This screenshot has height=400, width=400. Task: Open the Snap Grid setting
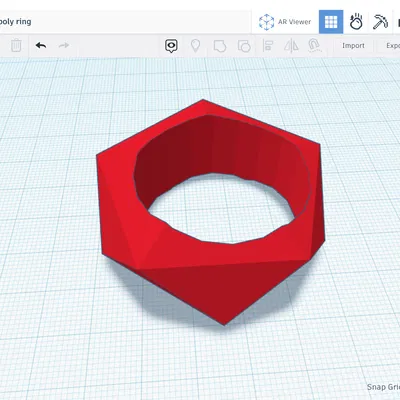click(x=383, y=387)
